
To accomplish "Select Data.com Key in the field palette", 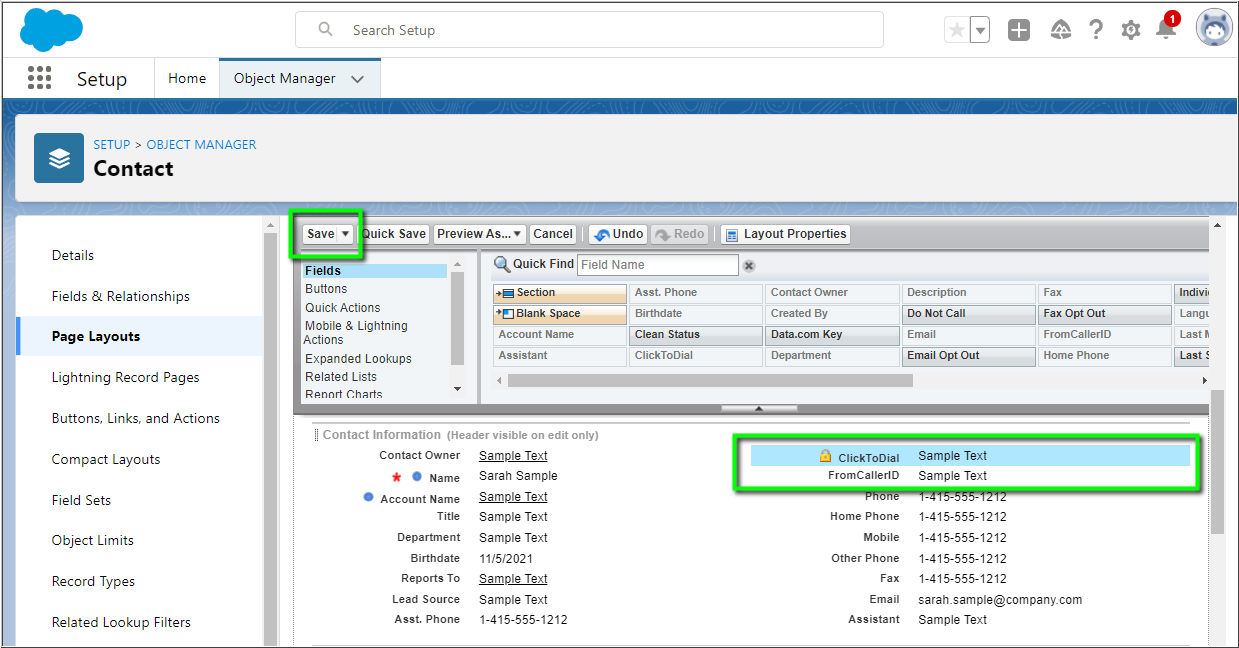I will 832,335.
